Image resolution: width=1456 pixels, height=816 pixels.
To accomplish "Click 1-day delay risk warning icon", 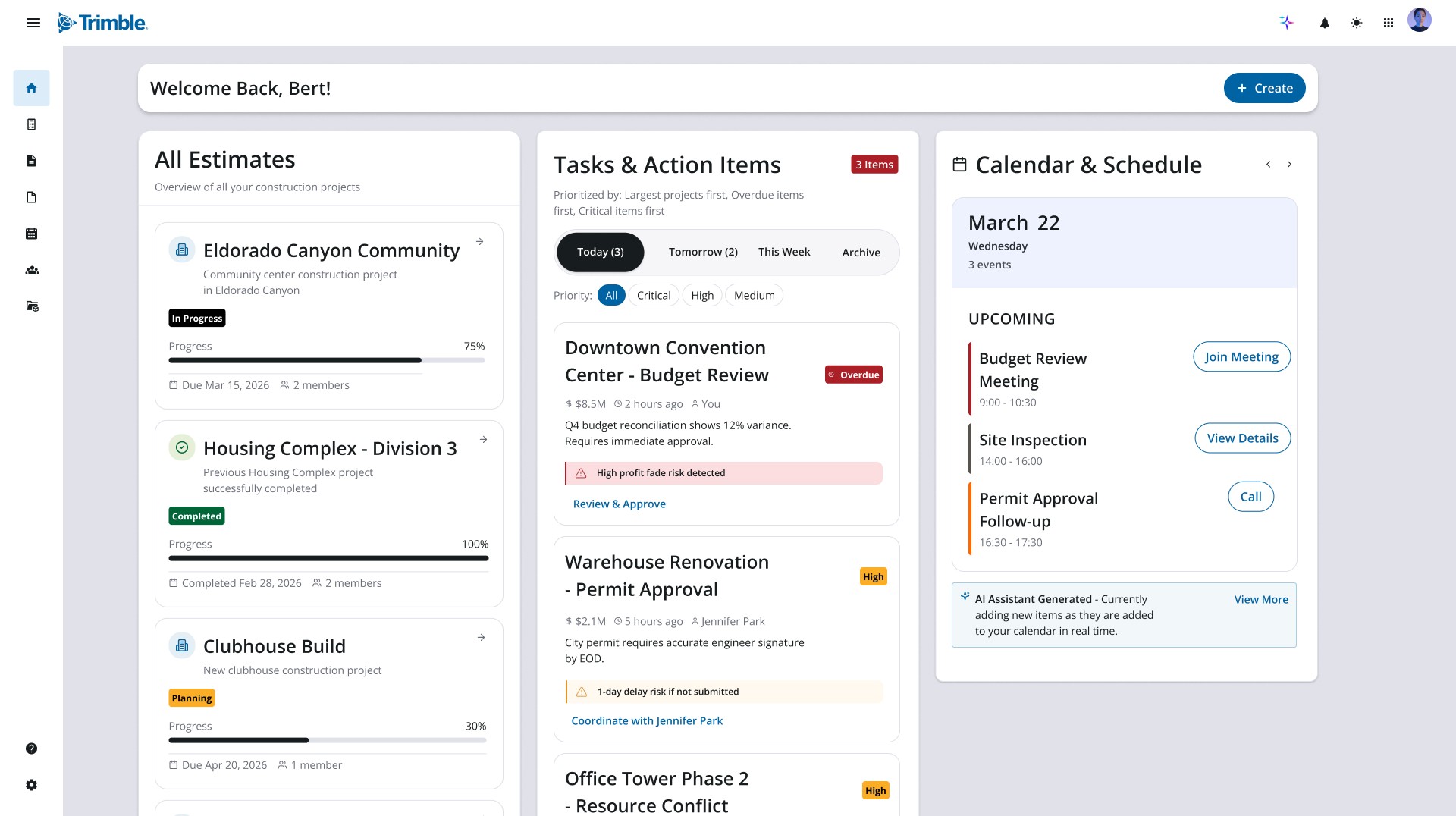I will [582, 692].
